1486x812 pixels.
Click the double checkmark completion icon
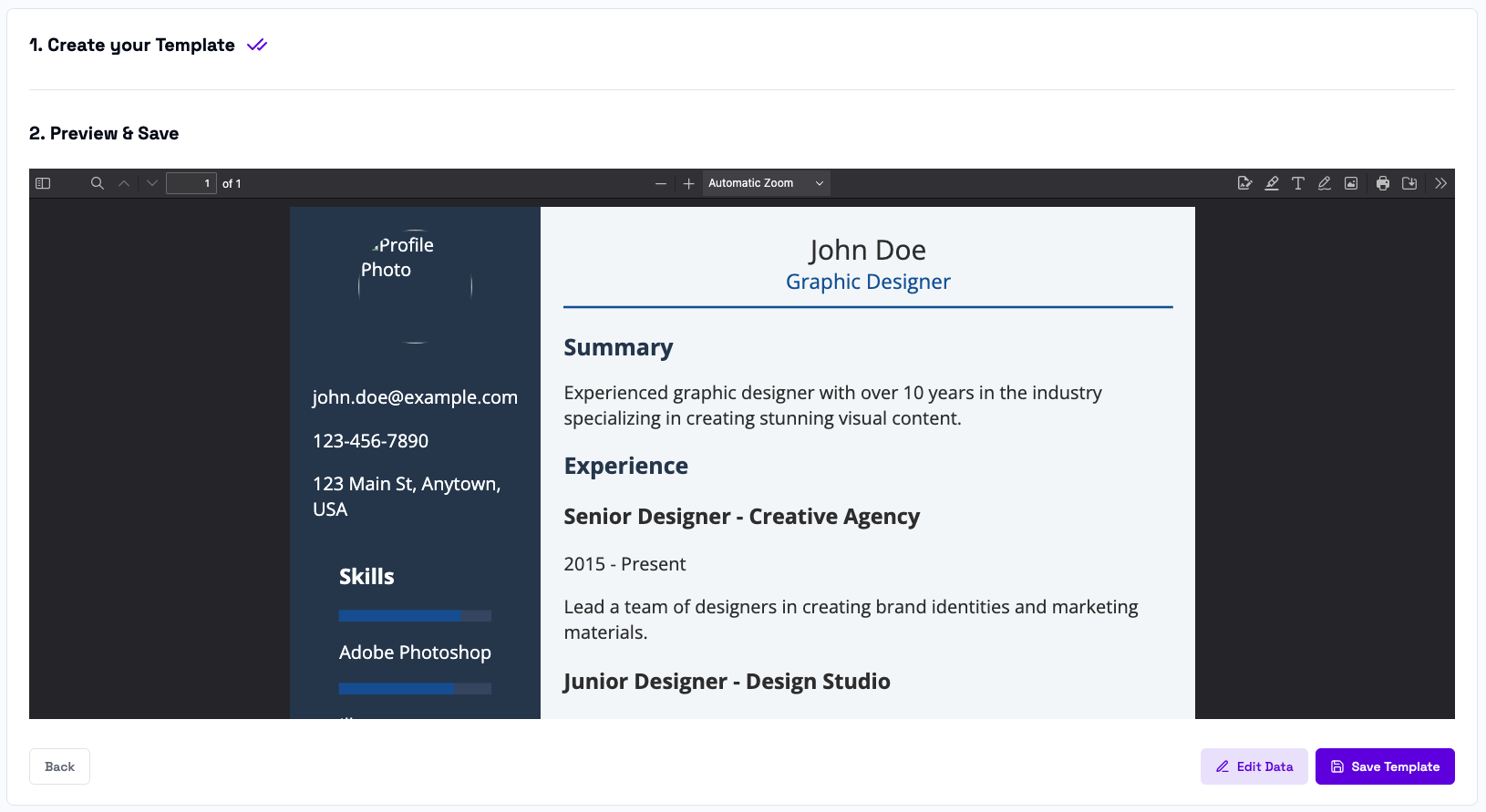[257, 46]
